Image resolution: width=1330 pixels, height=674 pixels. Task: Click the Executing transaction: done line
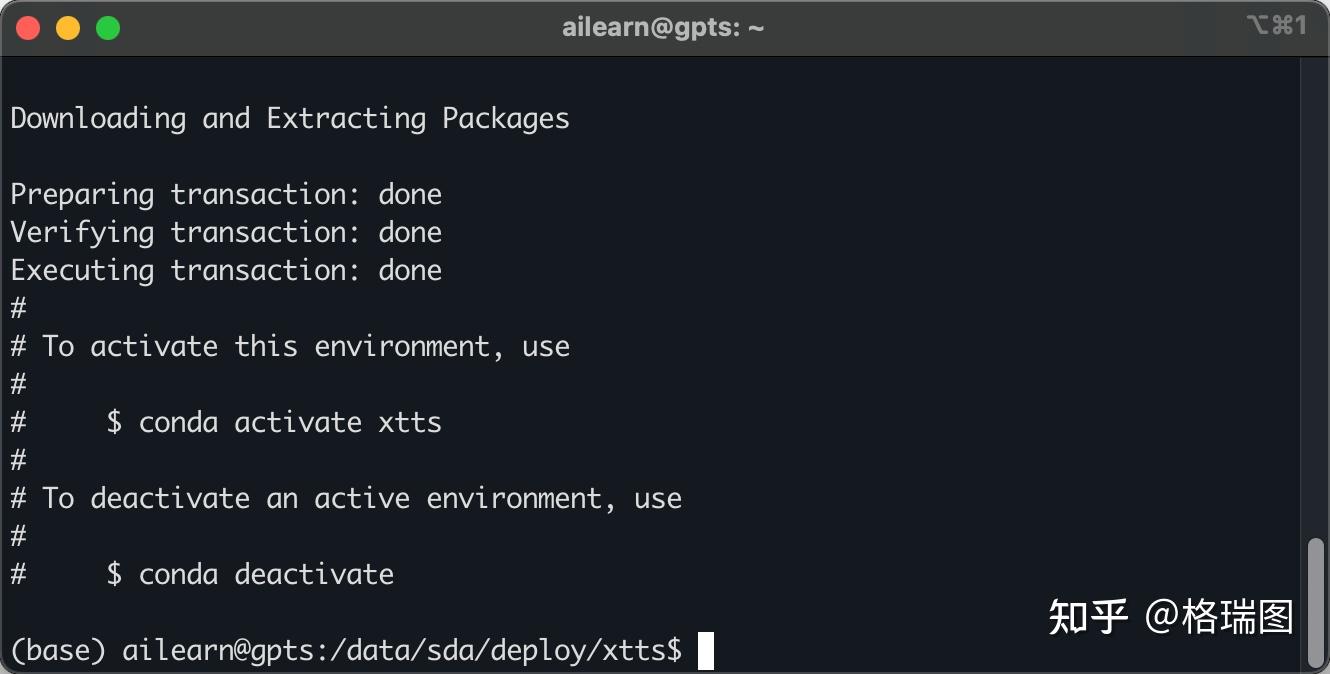(226, 270)
